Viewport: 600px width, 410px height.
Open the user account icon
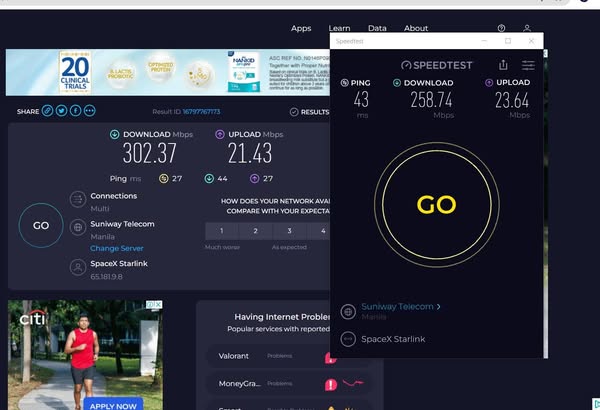[x=527, y=29]
